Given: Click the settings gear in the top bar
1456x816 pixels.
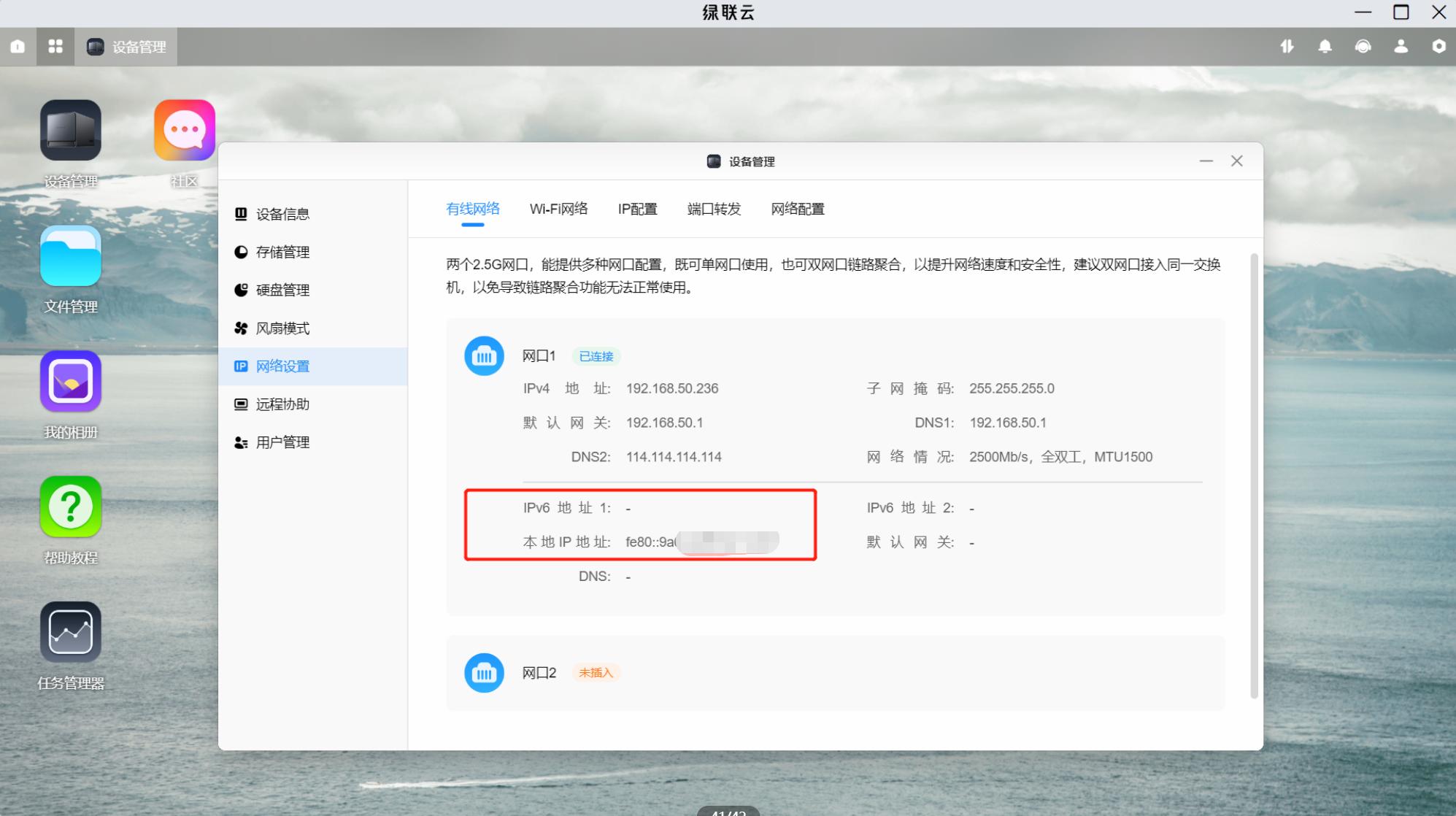Looking at the screenshot, I should click(1439, 46).
